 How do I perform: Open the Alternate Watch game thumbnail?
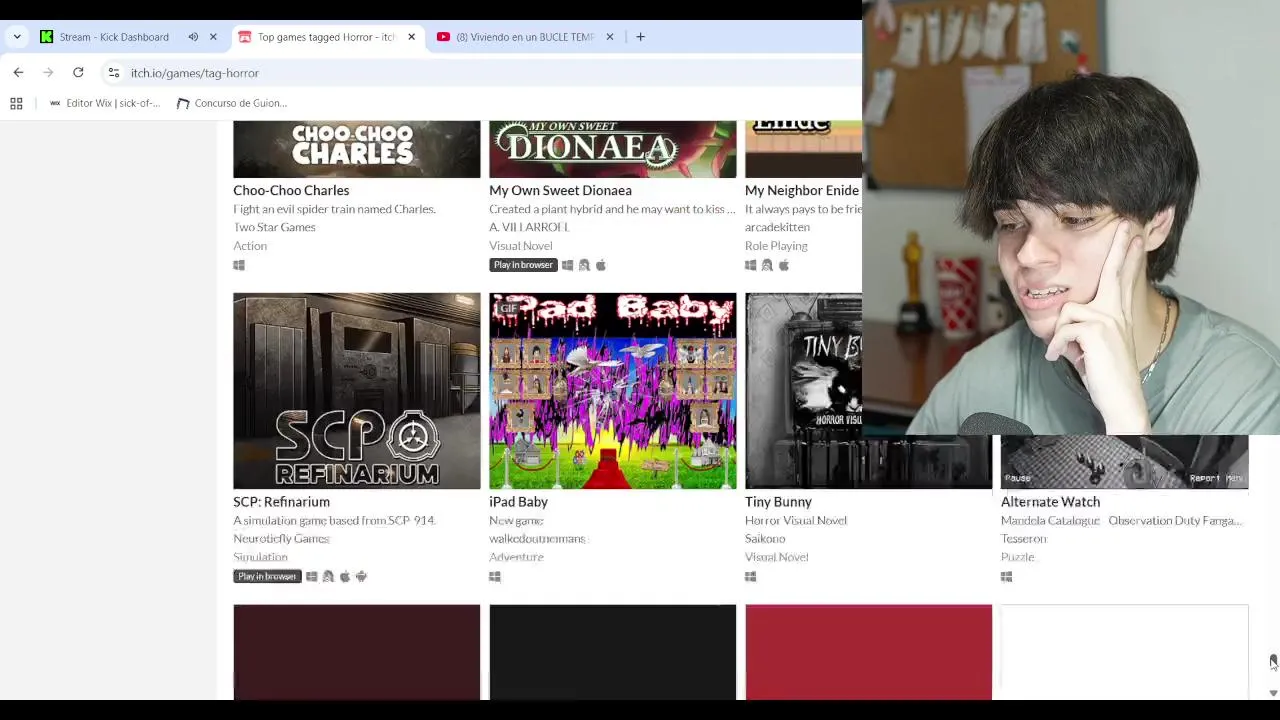pyautogui.click(x=1125, y=462)
